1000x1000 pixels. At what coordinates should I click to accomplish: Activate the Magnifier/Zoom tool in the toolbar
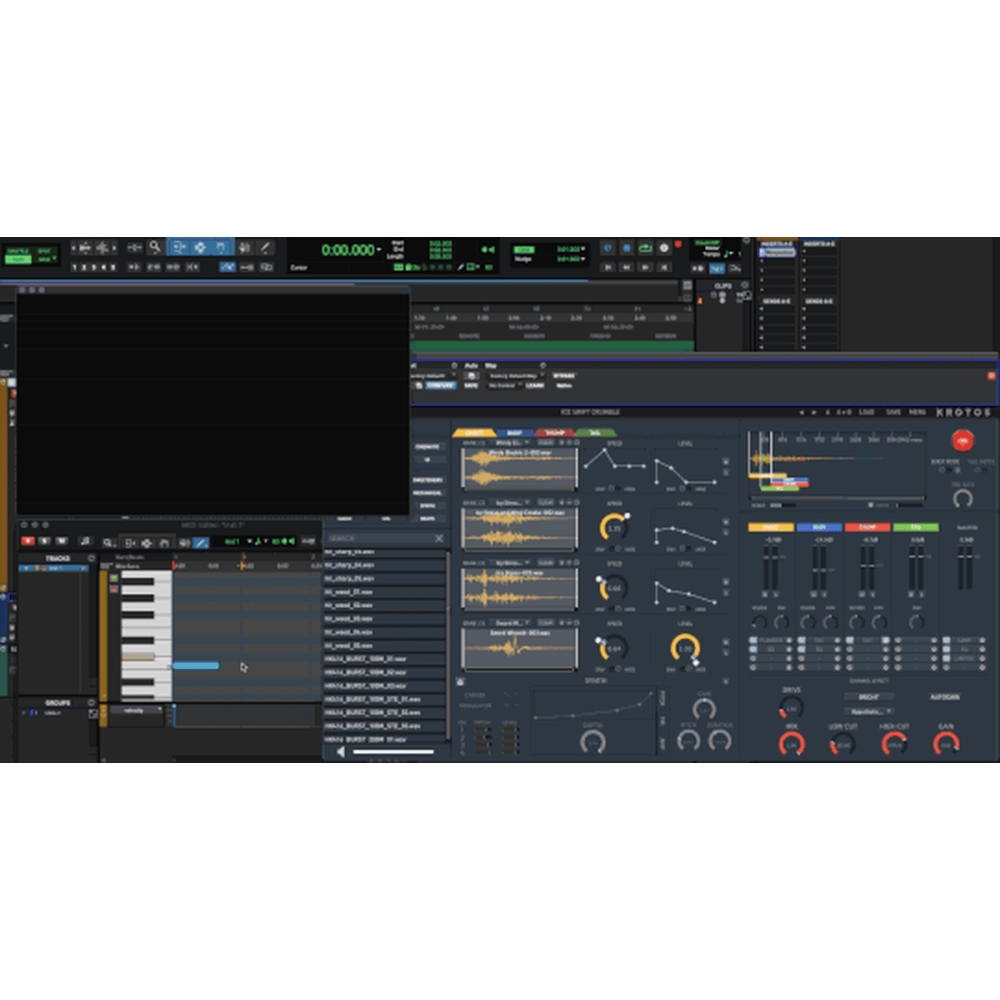click(x=155, y=246)
